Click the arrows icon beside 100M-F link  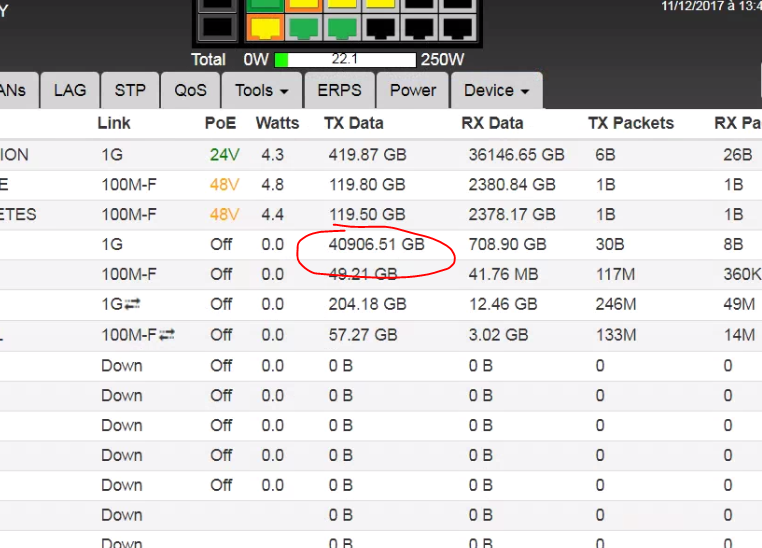[166, 335]
